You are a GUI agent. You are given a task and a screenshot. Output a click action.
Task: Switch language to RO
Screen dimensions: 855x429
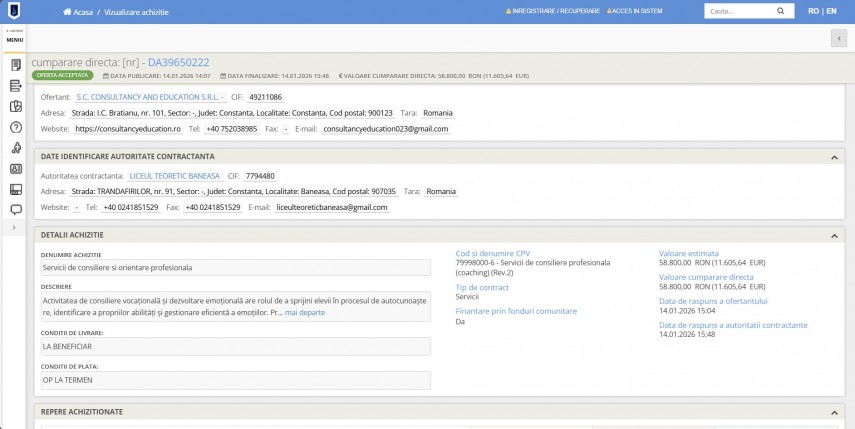[812, 11]
